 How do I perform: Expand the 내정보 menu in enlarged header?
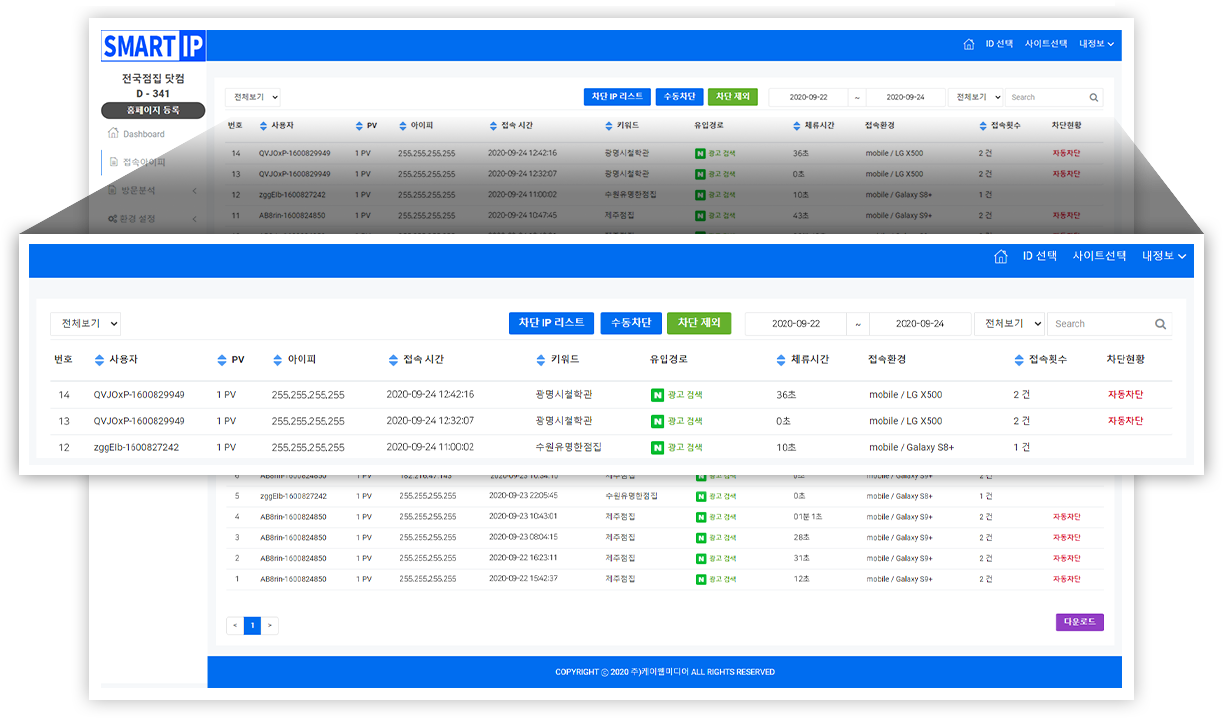[x=1164, y=257]
